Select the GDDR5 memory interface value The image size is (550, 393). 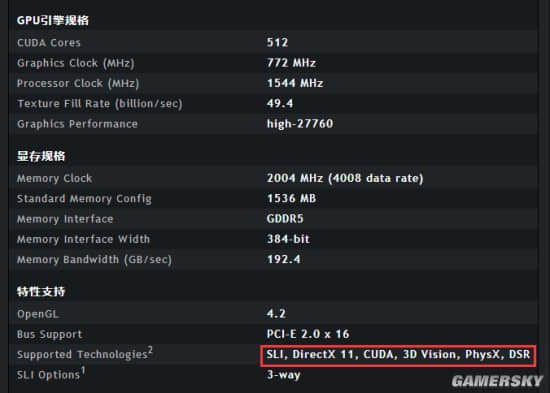click(x=285, y=219)
